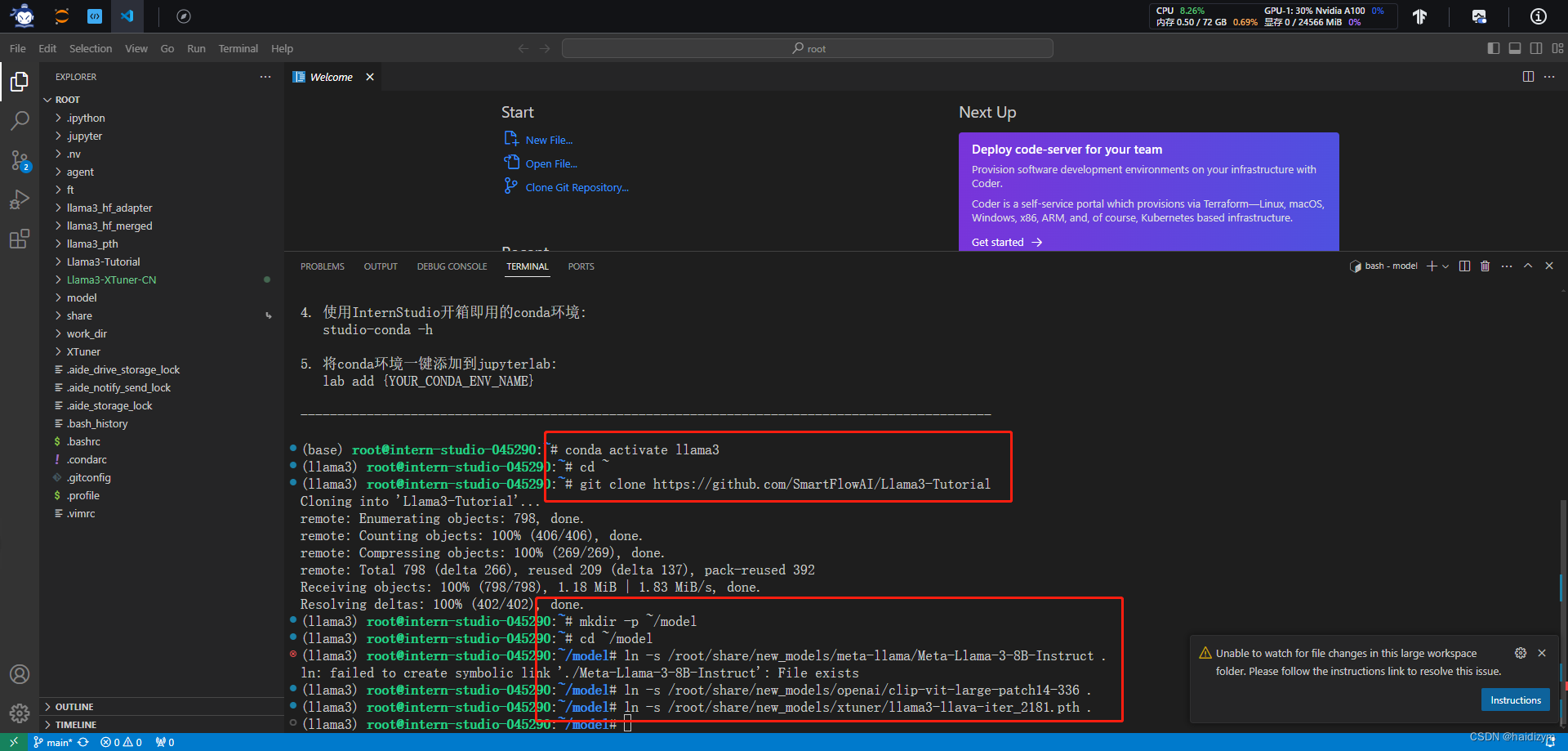The width and height of the screenshot is (1568, 751).
Task: Click the New File... link
Action: coord(549,140)
